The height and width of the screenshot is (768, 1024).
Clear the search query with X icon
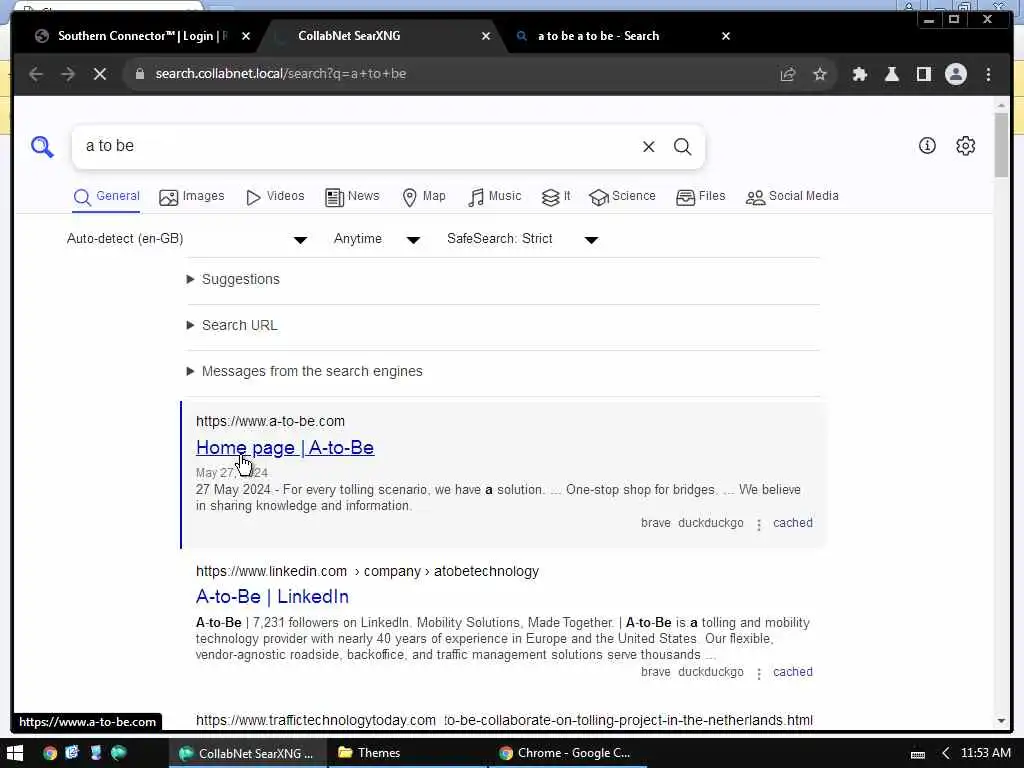click(x=648, y=146)
